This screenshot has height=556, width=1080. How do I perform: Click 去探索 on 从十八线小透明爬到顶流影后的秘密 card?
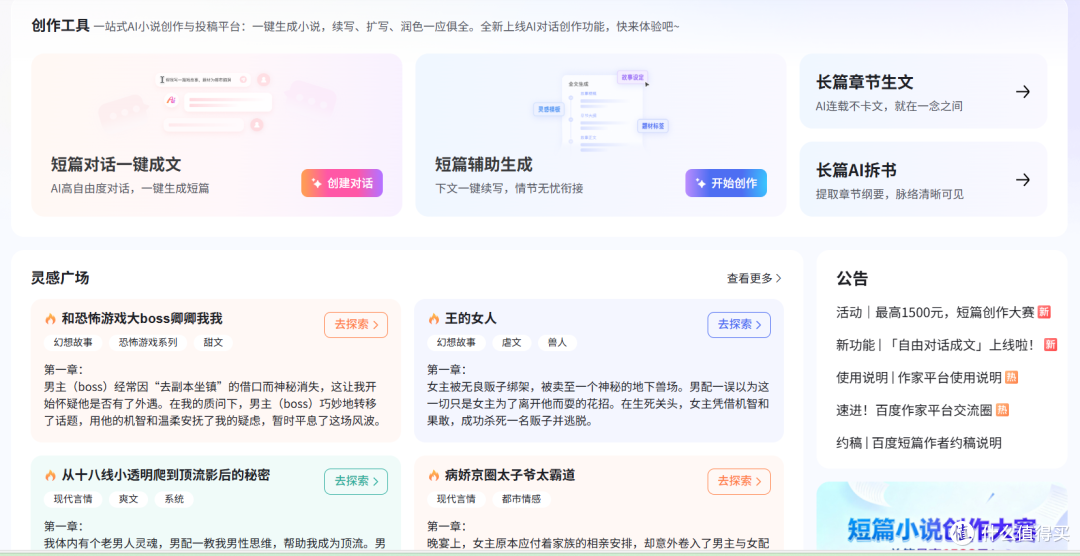[x=356, y=481]
